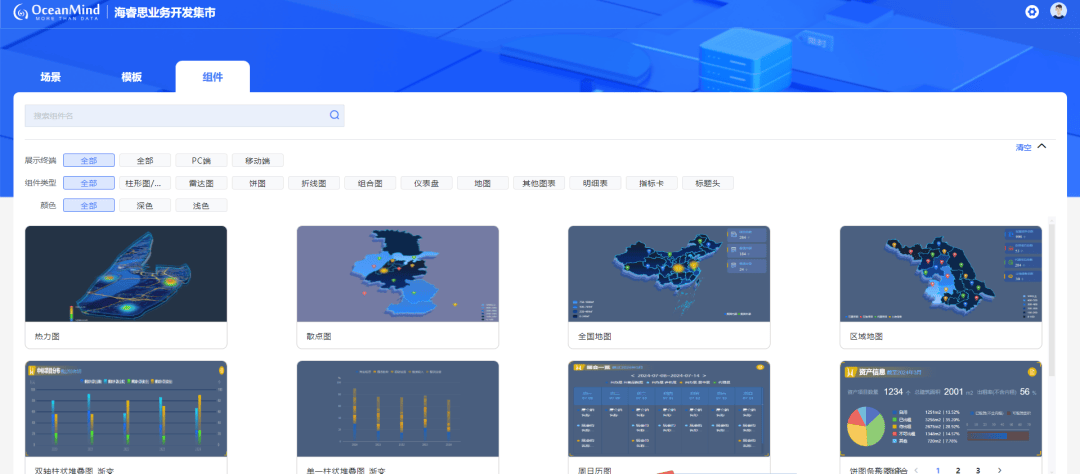Open the 散点图 component thumbnail
The width and height of the screenshot is (1080, 474).
[x=397, y=274]
